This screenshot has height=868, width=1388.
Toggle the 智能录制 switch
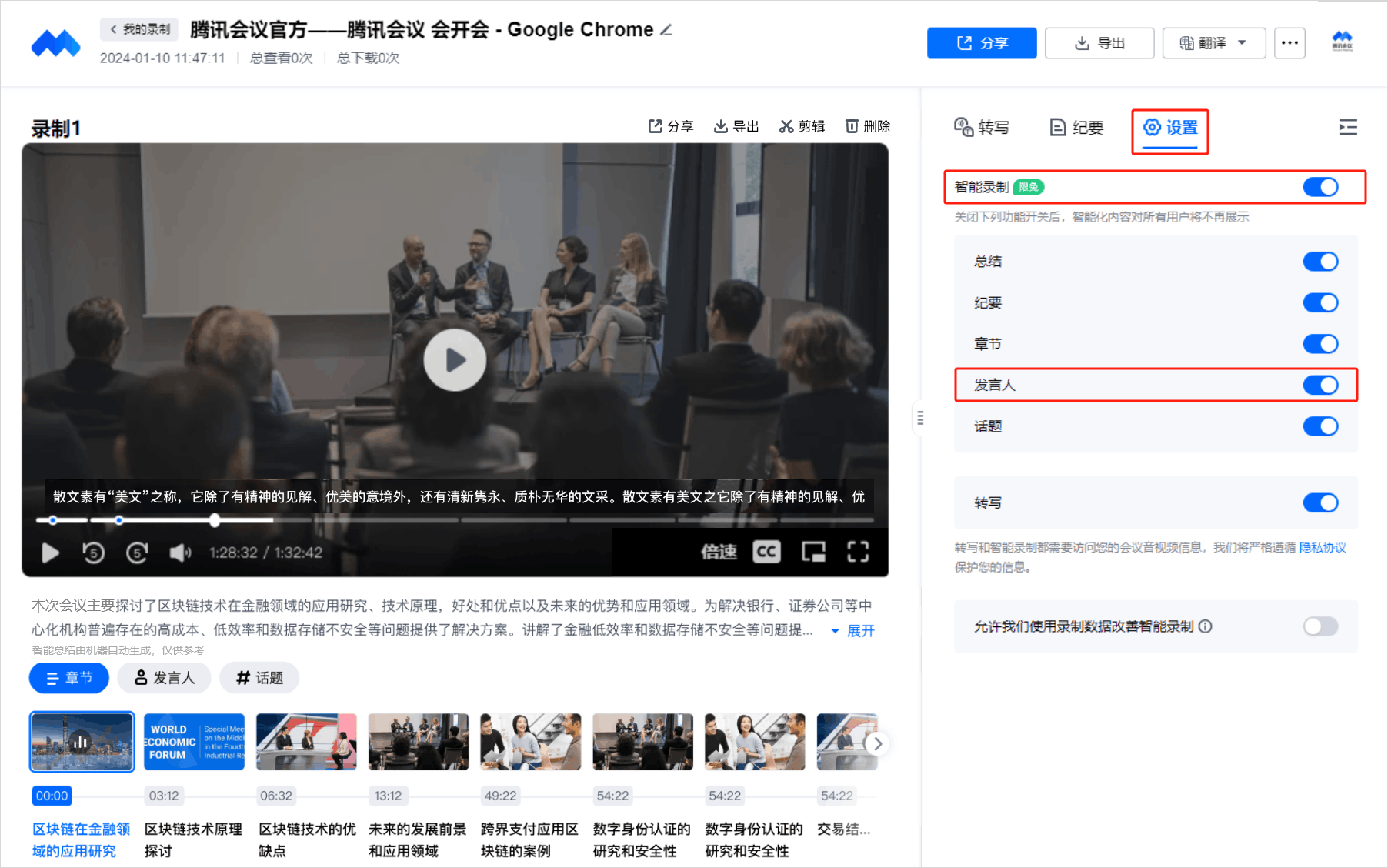click(1320, 187)
